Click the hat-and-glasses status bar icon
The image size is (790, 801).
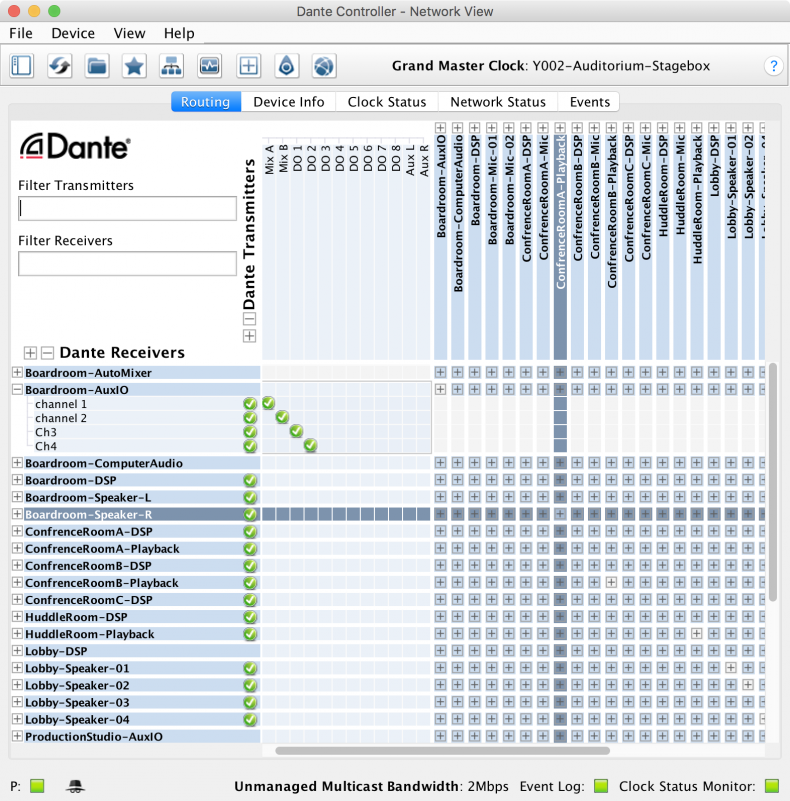(x=75, y=786)
